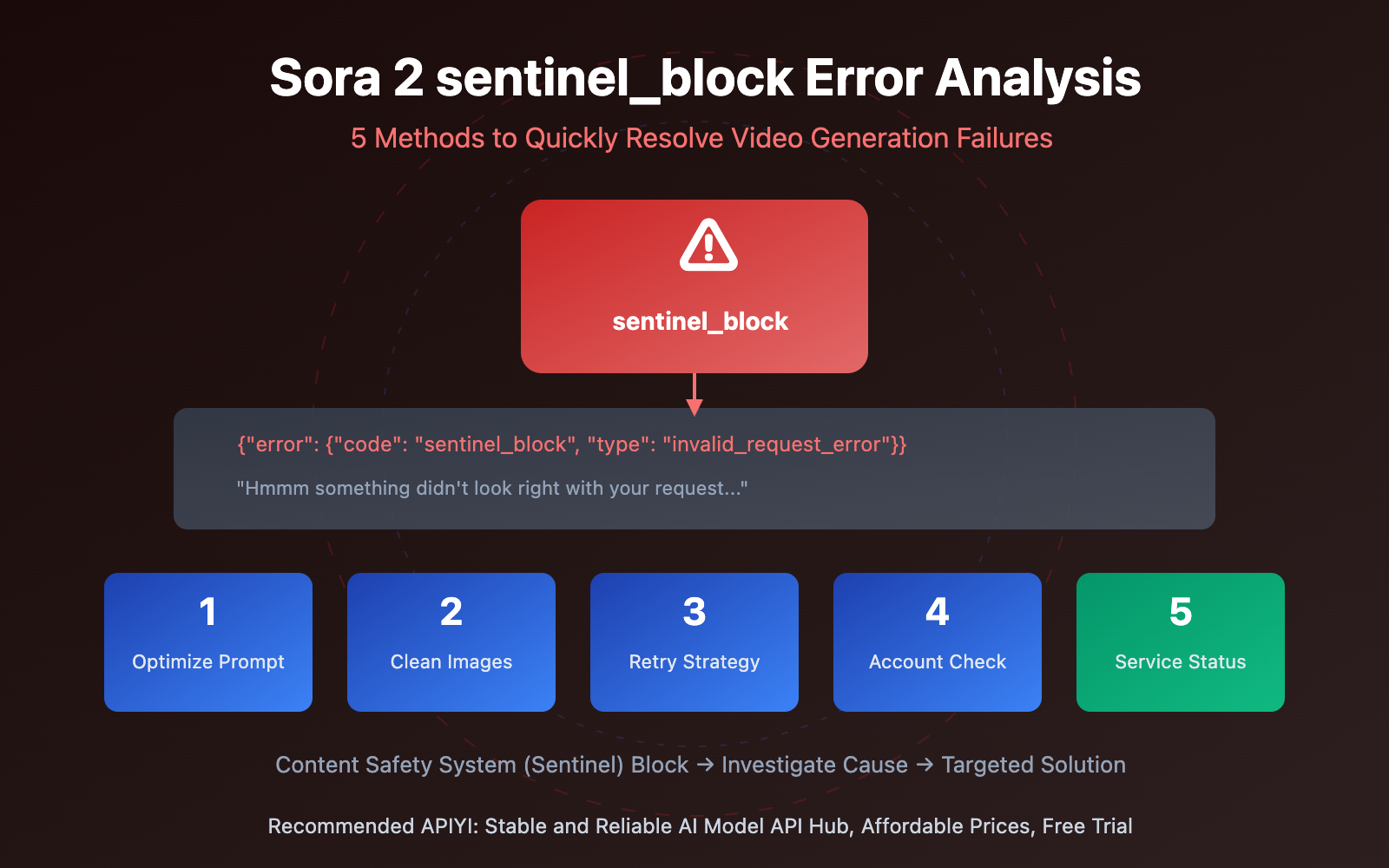Select the Clean Images card label
Screen dimensions: 1389x868
(x=451, y=662)
